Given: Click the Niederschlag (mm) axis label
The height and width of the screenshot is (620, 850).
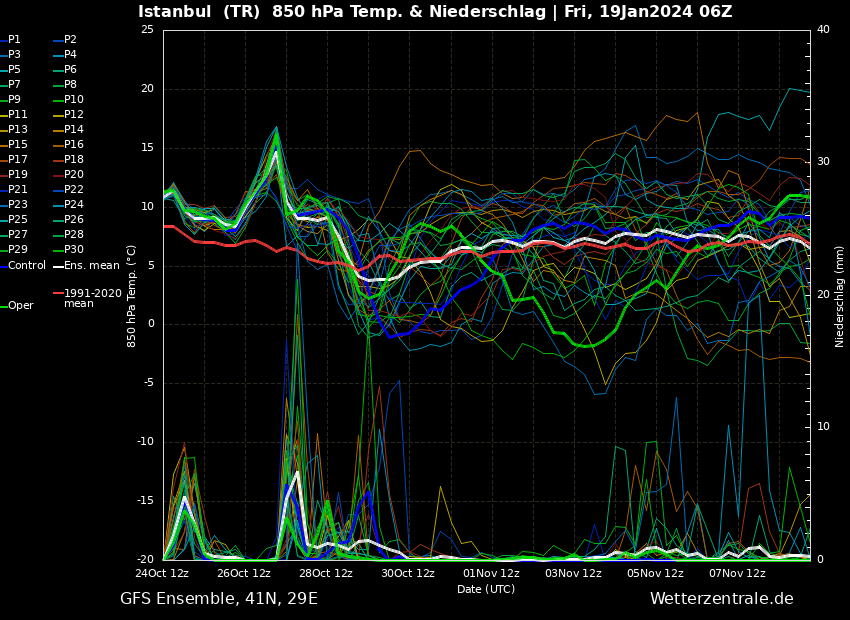Looking at the screenshot, I should coord(840,296).
